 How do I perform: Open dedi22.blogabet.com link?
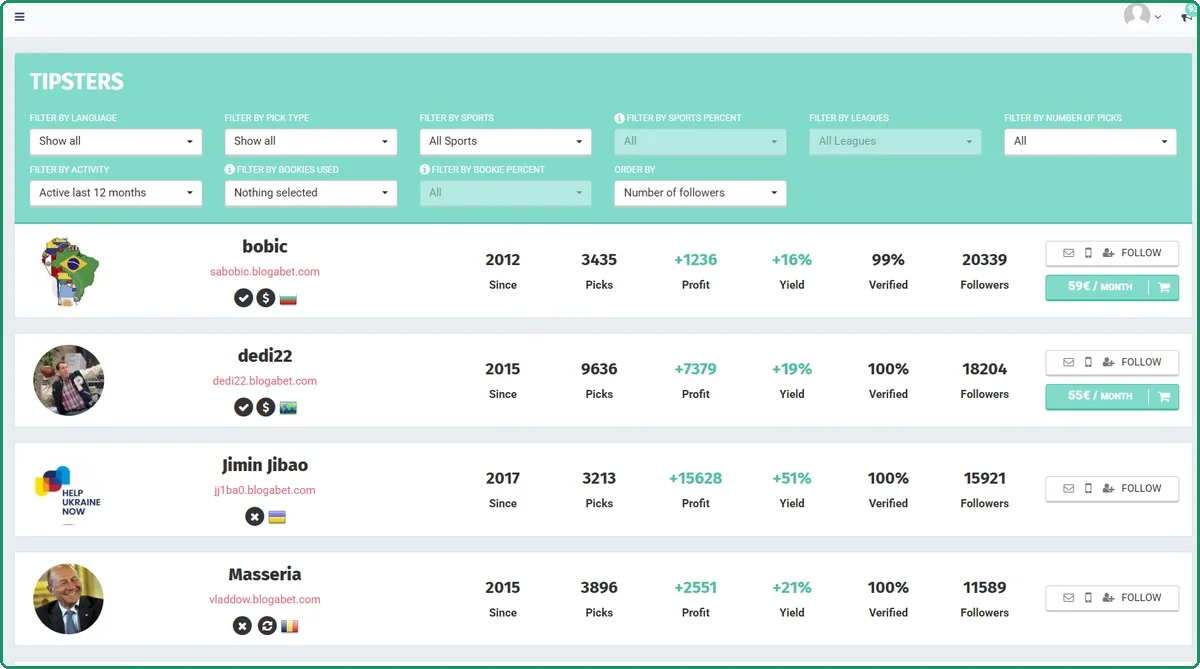coord(265,381)
